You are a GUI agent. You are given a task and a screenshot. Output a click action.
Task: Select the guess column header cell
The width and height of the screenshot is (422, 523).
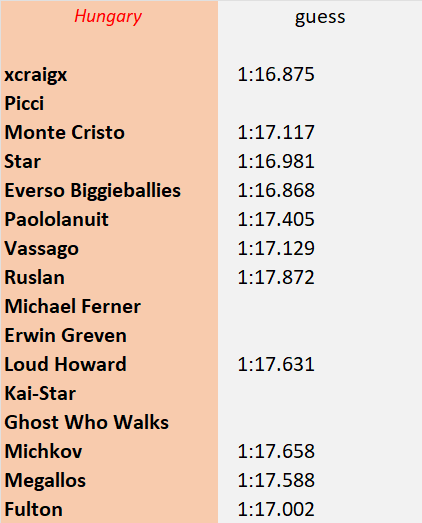click(320, 16)
